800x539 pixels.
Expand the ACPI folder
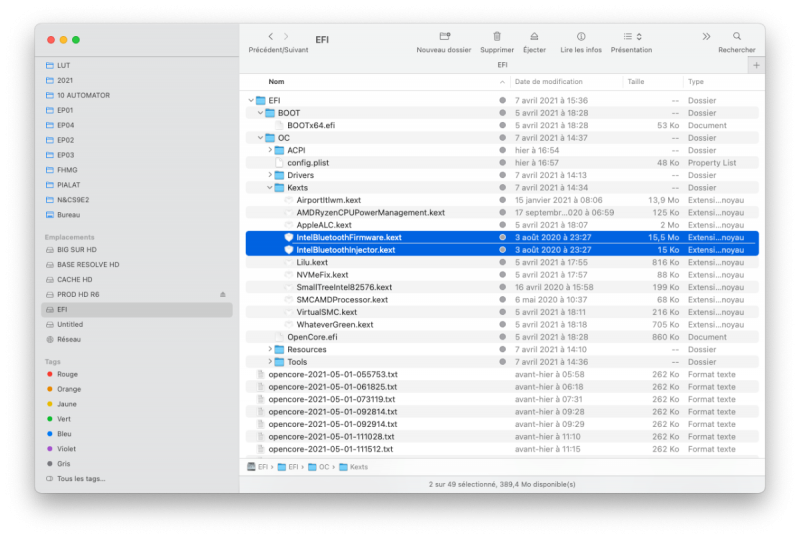pyautogui.click(x=270, y=150)
